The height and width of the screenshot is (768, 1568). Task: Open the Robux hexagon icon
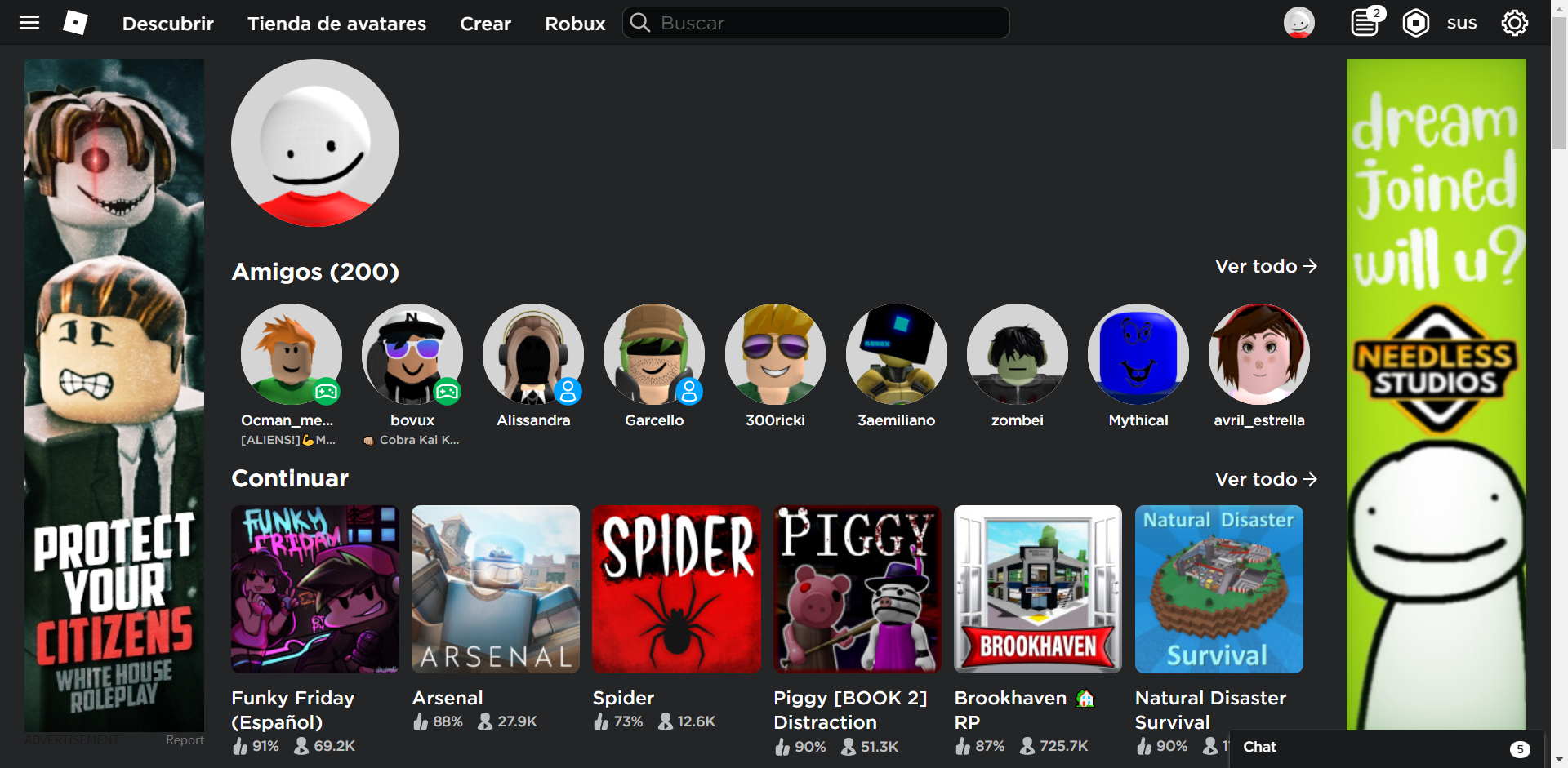(1416, 23)
